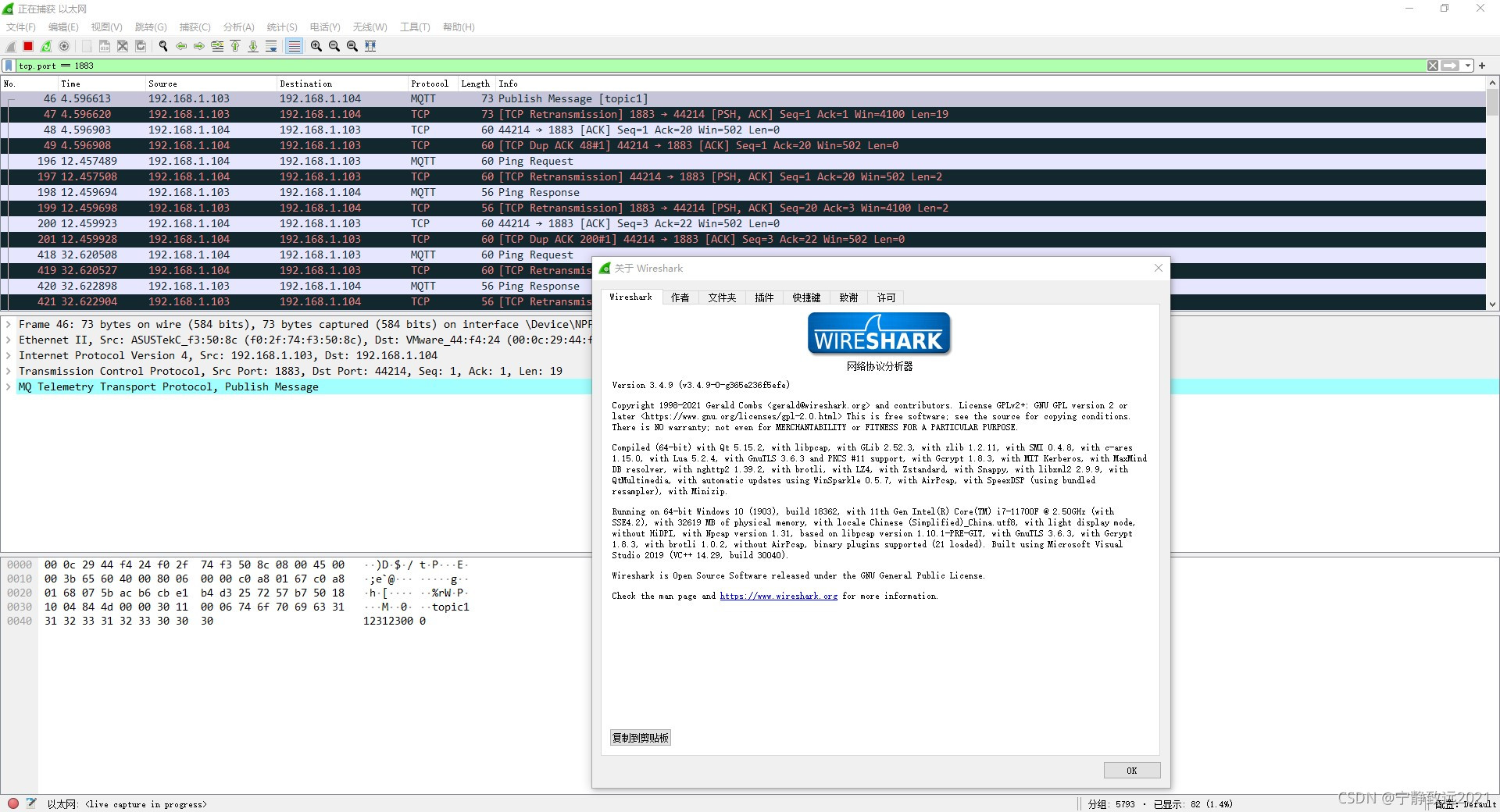Select packet 196 Ping Request row
The image size is (1500, 812).
[743, 161]
